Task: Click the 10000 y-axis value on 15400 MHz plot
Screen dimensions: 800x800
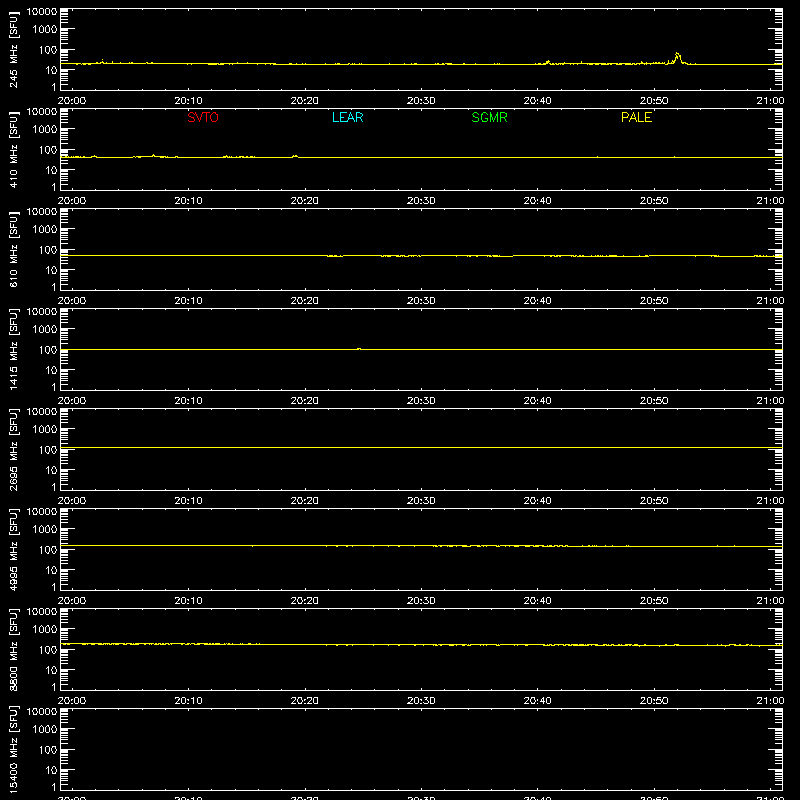Action: tap(42, 712)
